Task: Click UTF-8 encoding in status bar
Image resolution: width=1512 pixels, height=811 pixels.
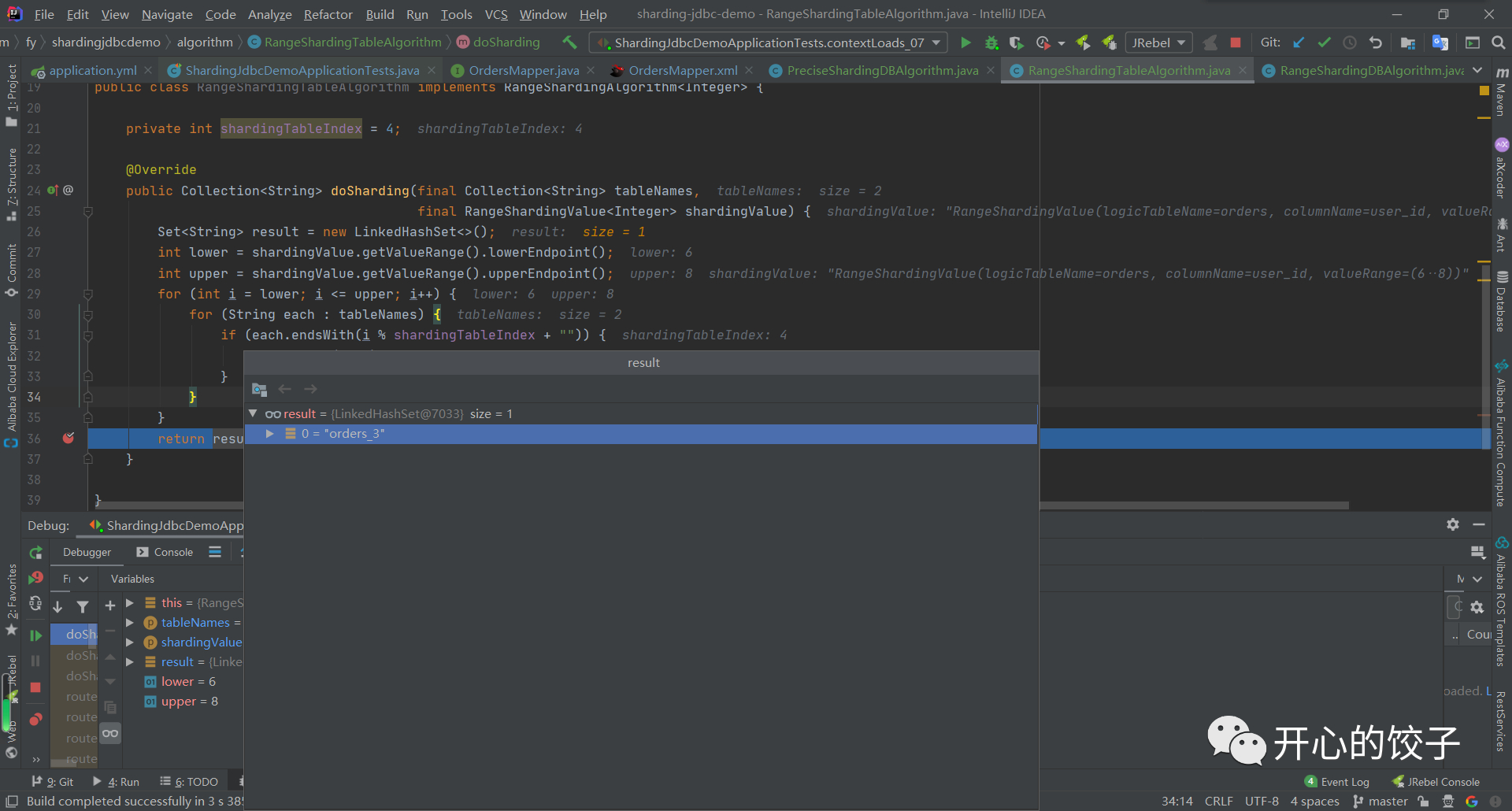Action: (x=1262, y=801)
